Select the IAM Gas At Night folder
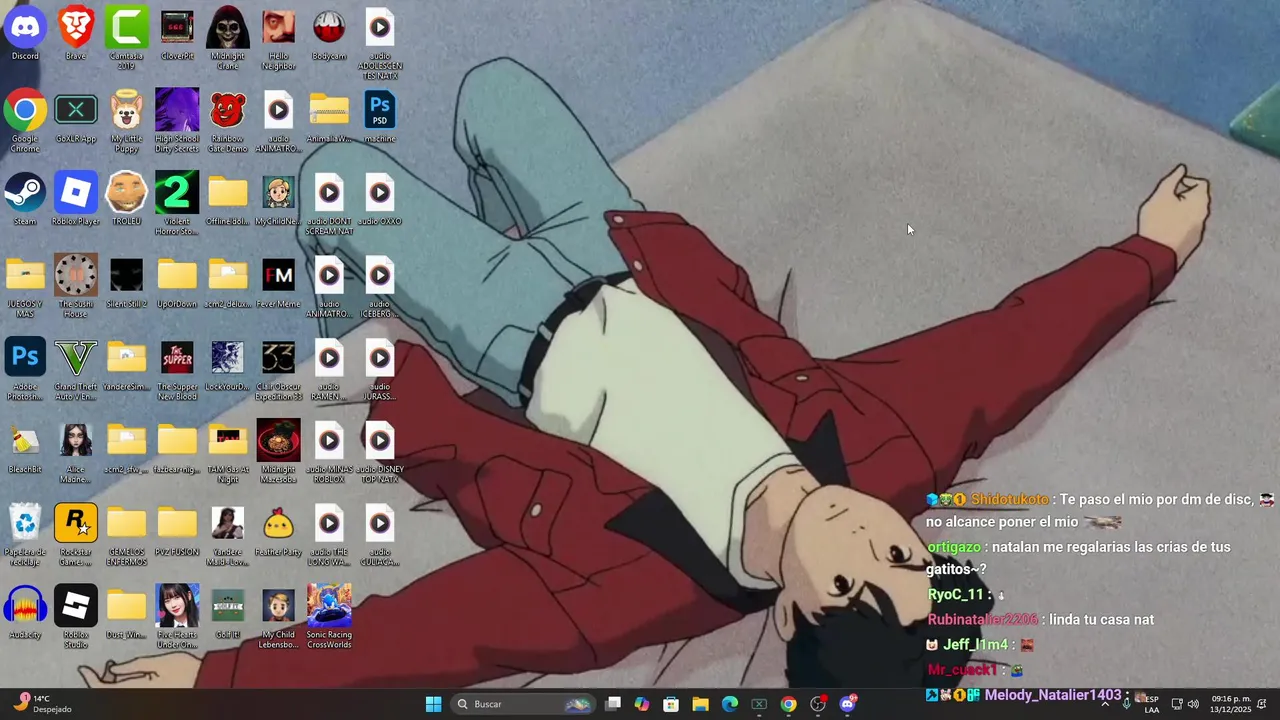 click(x=228, y=452)
